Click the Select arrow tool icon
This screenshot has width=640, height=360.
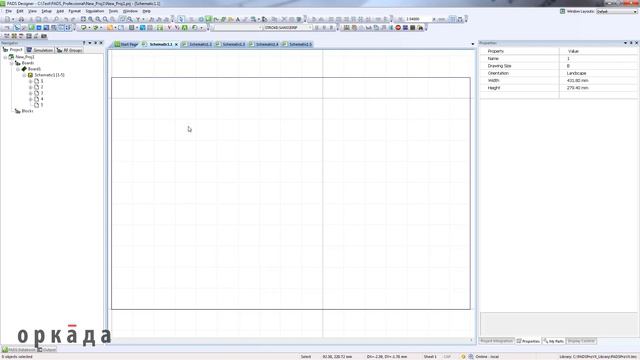pos(181,19)
